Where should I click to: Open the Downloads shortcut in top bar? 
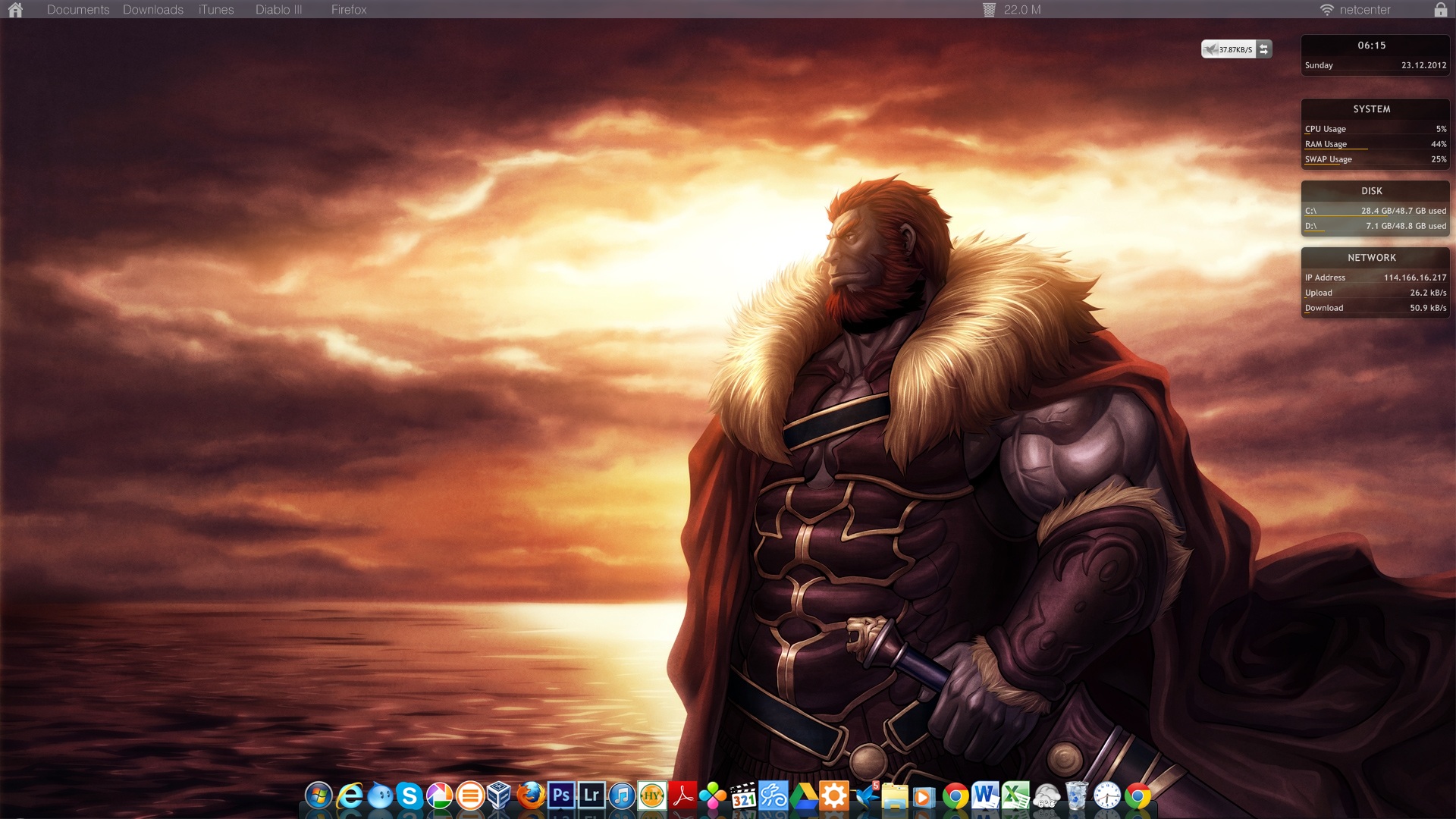[153, 10]
